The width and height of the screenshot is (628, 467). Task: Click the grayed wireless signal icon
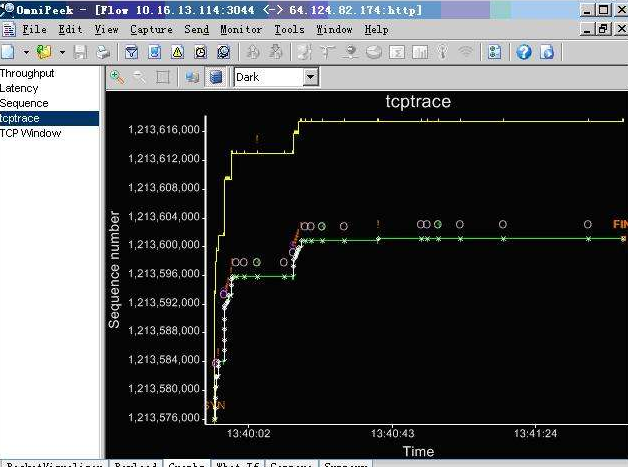pos(465,52)
